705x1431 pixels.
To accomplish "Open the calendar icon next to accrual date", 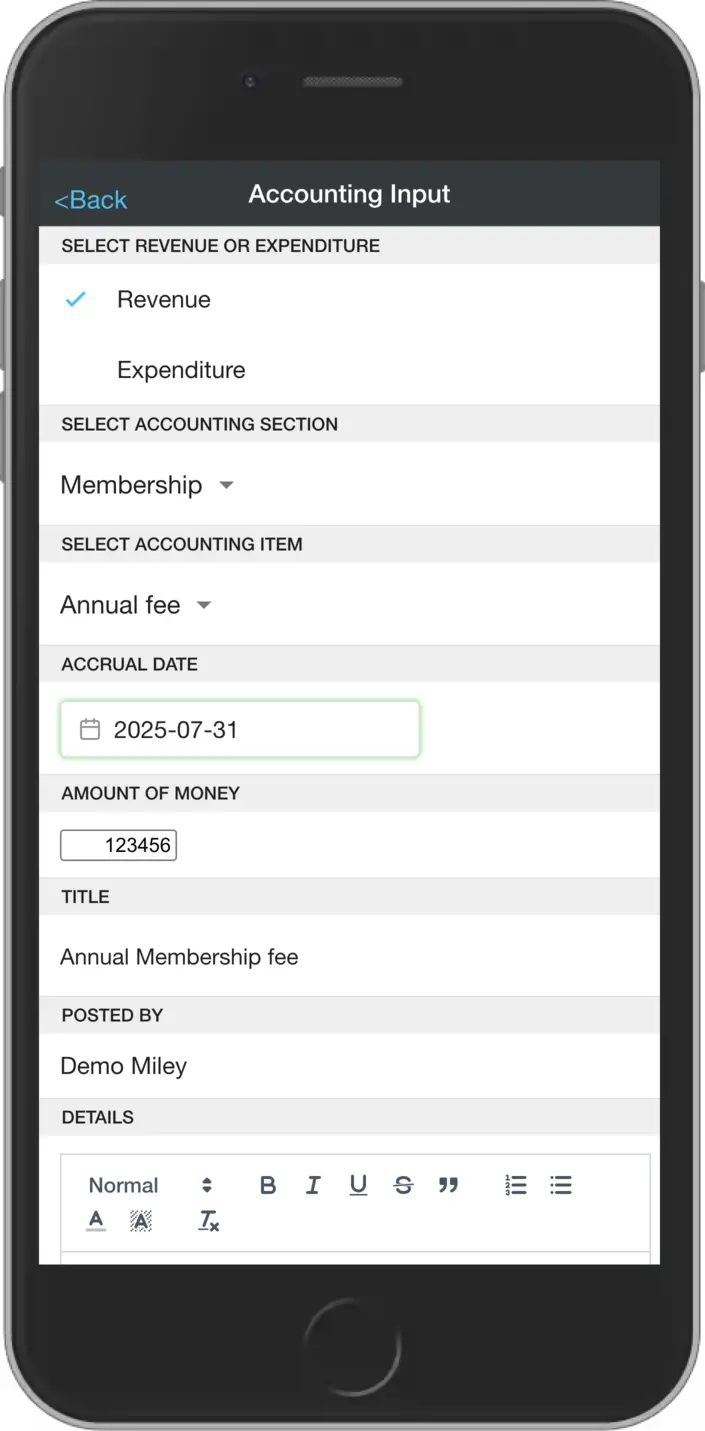I will click(x=91, y=729).
